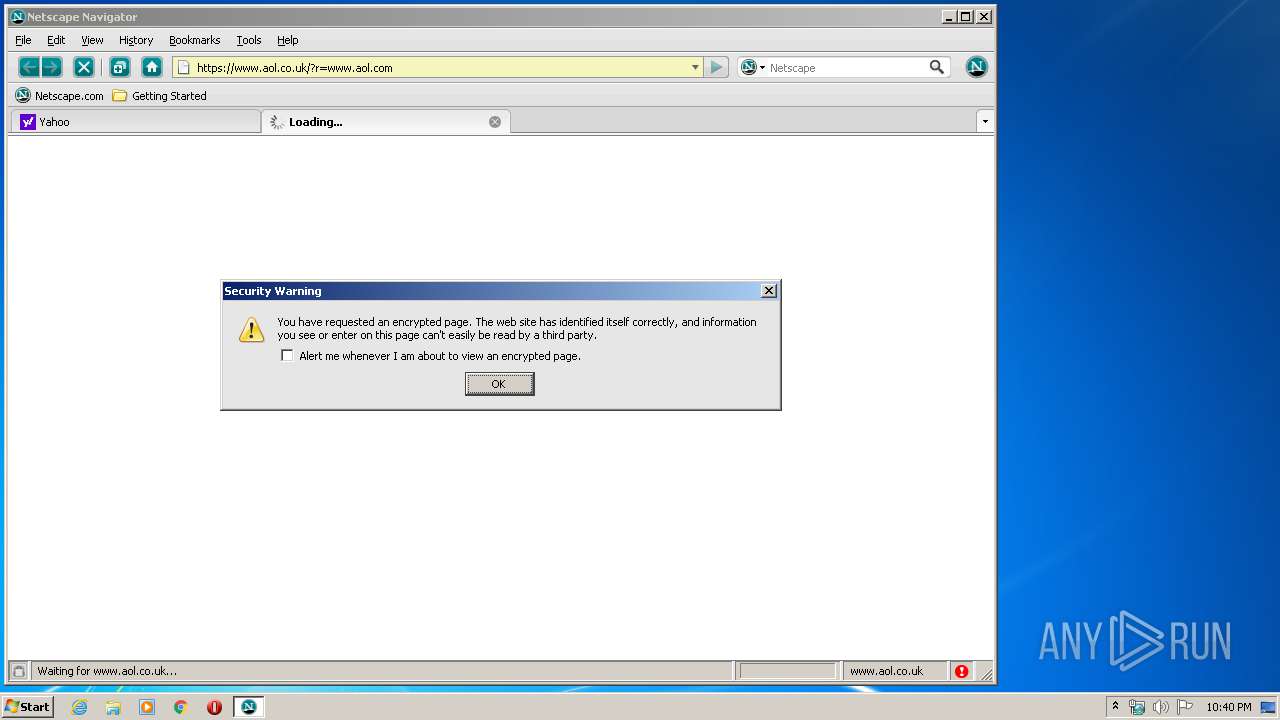Click the www.aol.co.uk status bar domain

[886, 671]
